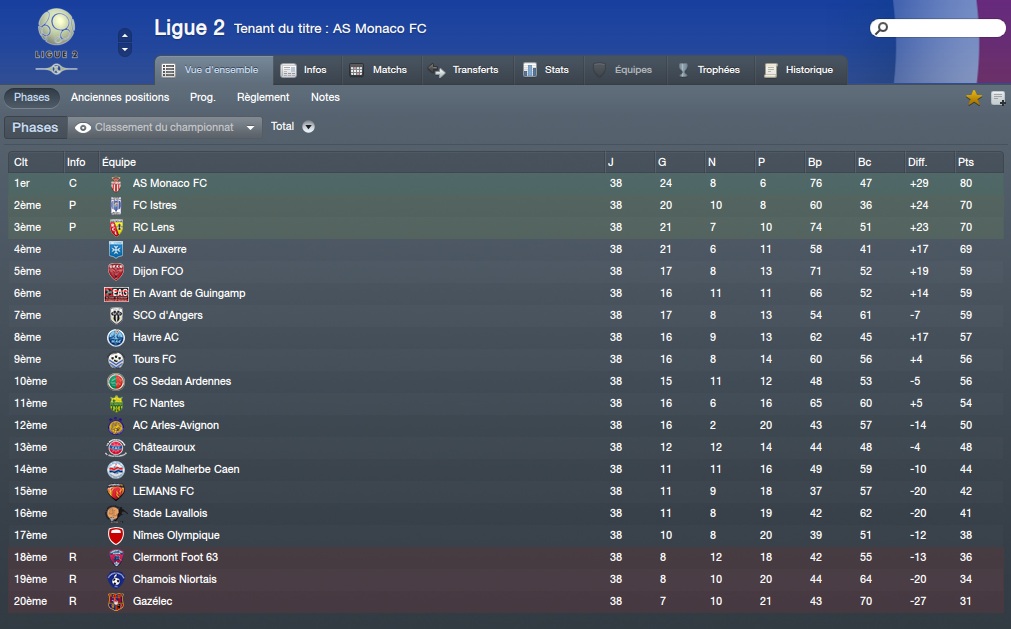Open the Trophées tab
The width and height of the screenshot is (1011, 629).
709,70
